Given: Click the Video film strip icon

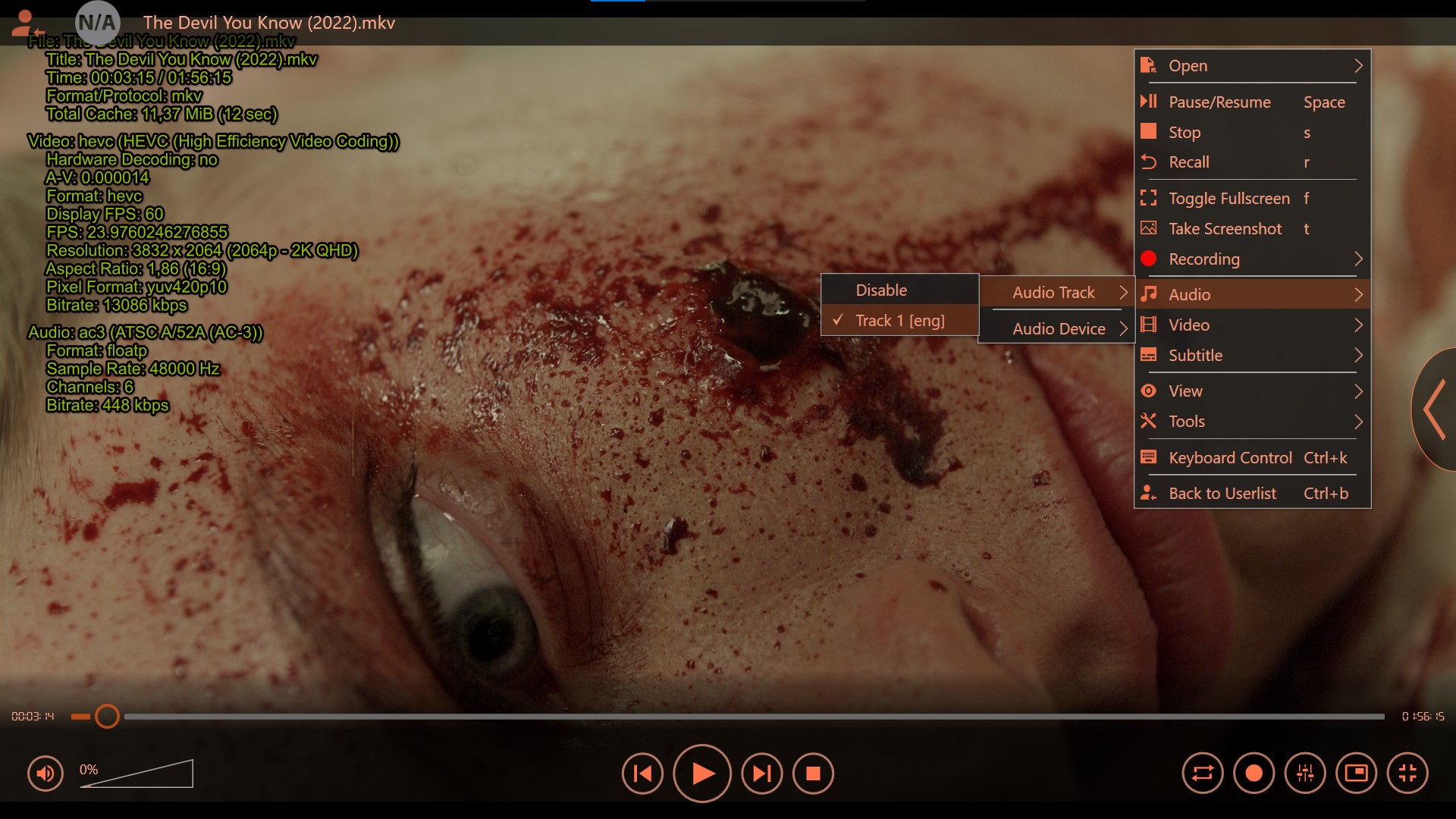Looking at the screenshot, I should coord(1148,325).
